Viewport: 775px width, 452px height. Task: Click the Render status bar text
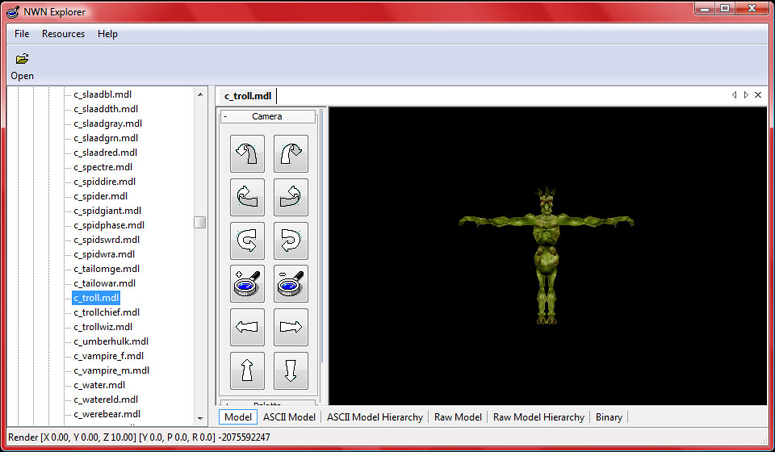(139, 437)
